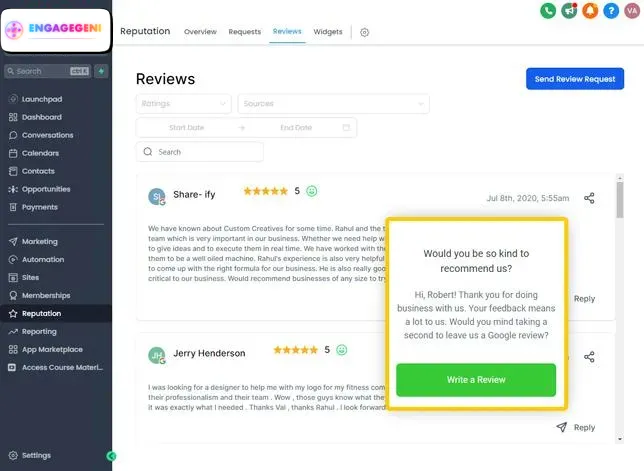Click the Send Review Request button
The width and height of the screenshot is (644, 471).
pos(575,79)
